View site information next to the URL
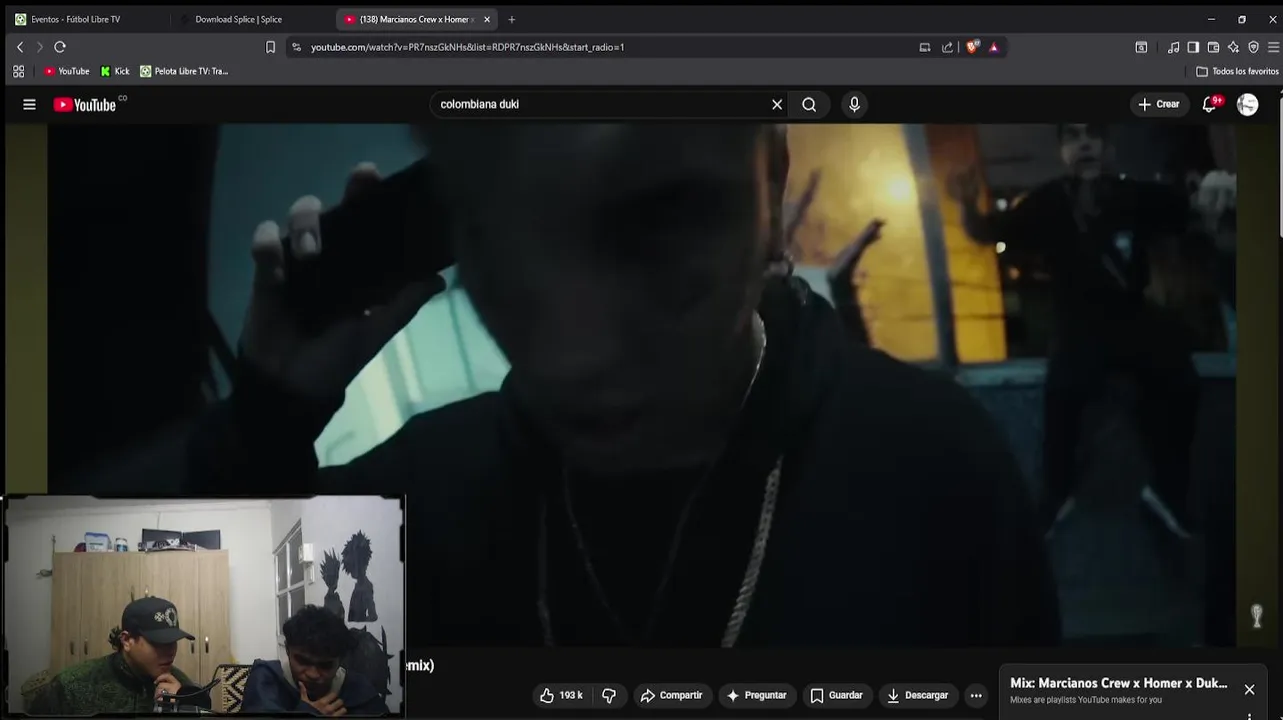 tap(296, 47)
